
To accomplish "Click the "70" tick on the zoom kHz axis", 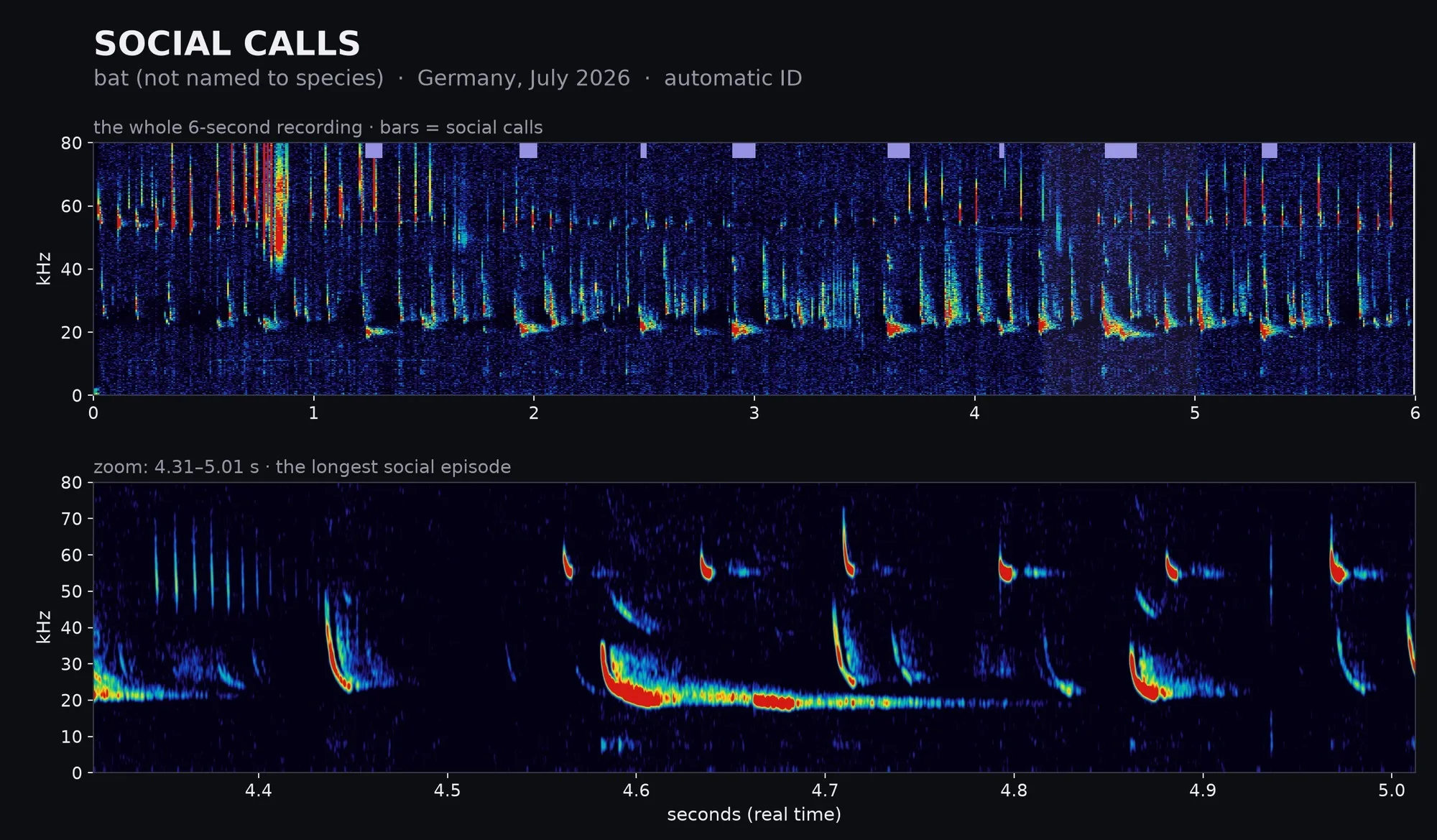I will point(72,519).
